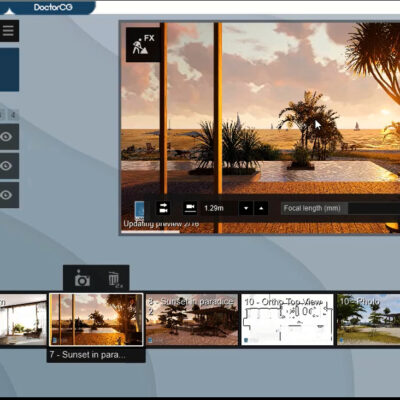Click the large blue panel in the left sidebar

coord(9,69)
